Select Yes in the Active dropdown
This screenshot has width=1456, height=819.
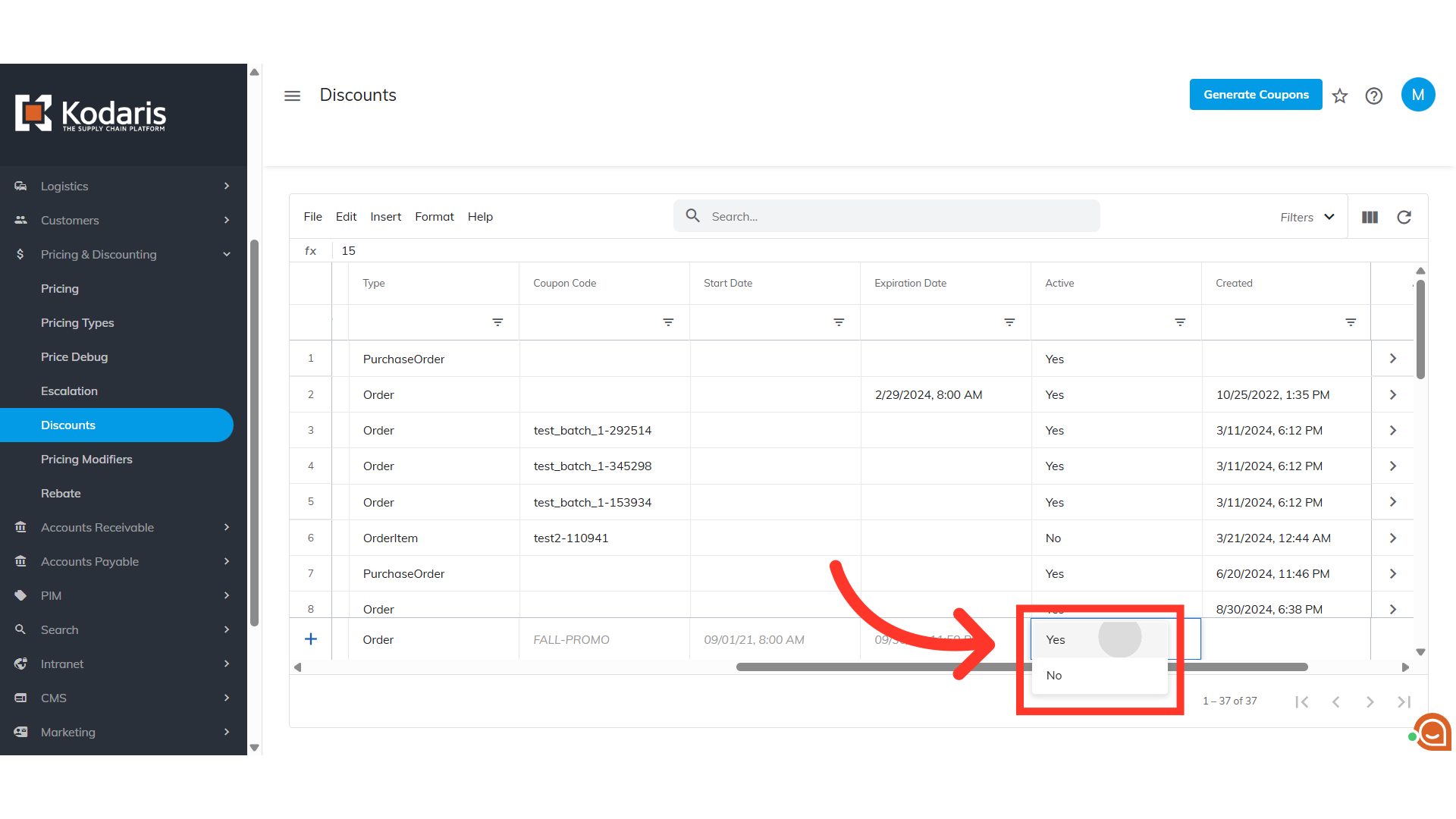coord(1056,640)
